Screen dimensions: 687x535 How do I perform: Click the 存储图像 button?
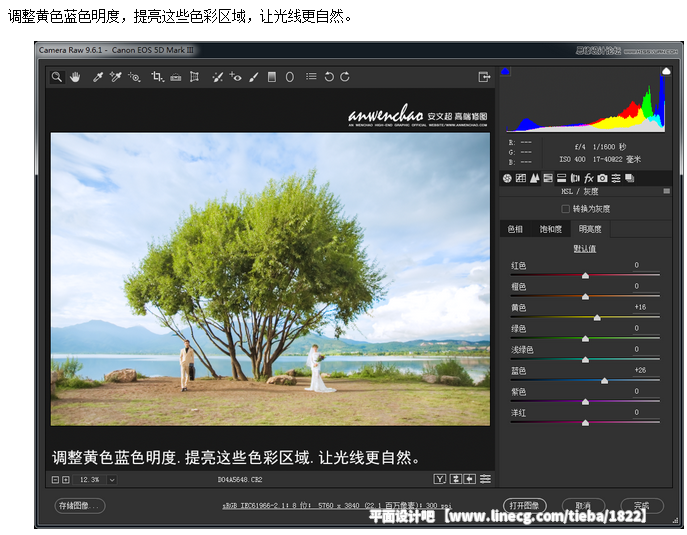(x=80, y=506)
